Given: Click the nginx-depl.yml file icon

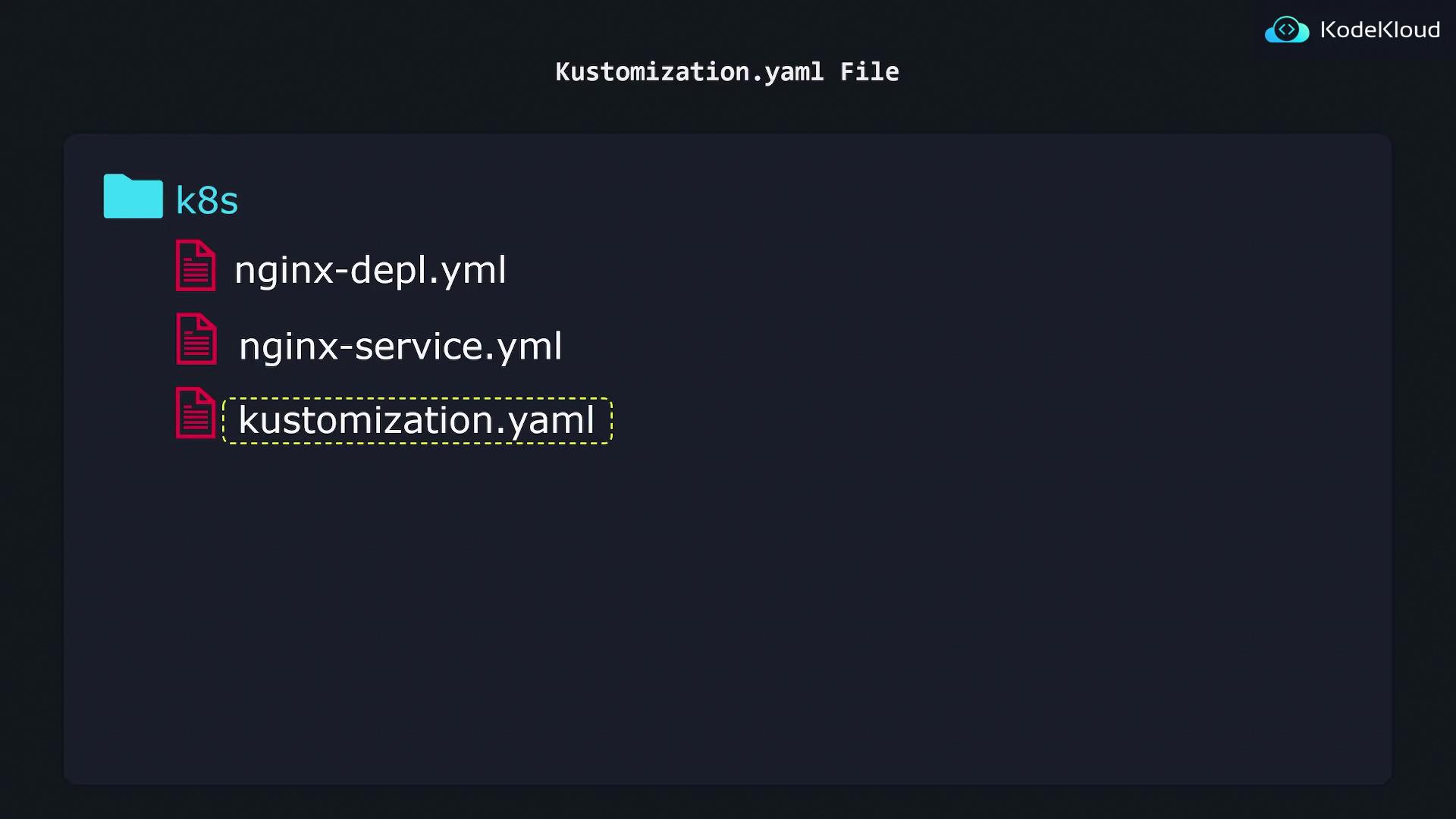Looking at the screenshot, I should 196,266.
